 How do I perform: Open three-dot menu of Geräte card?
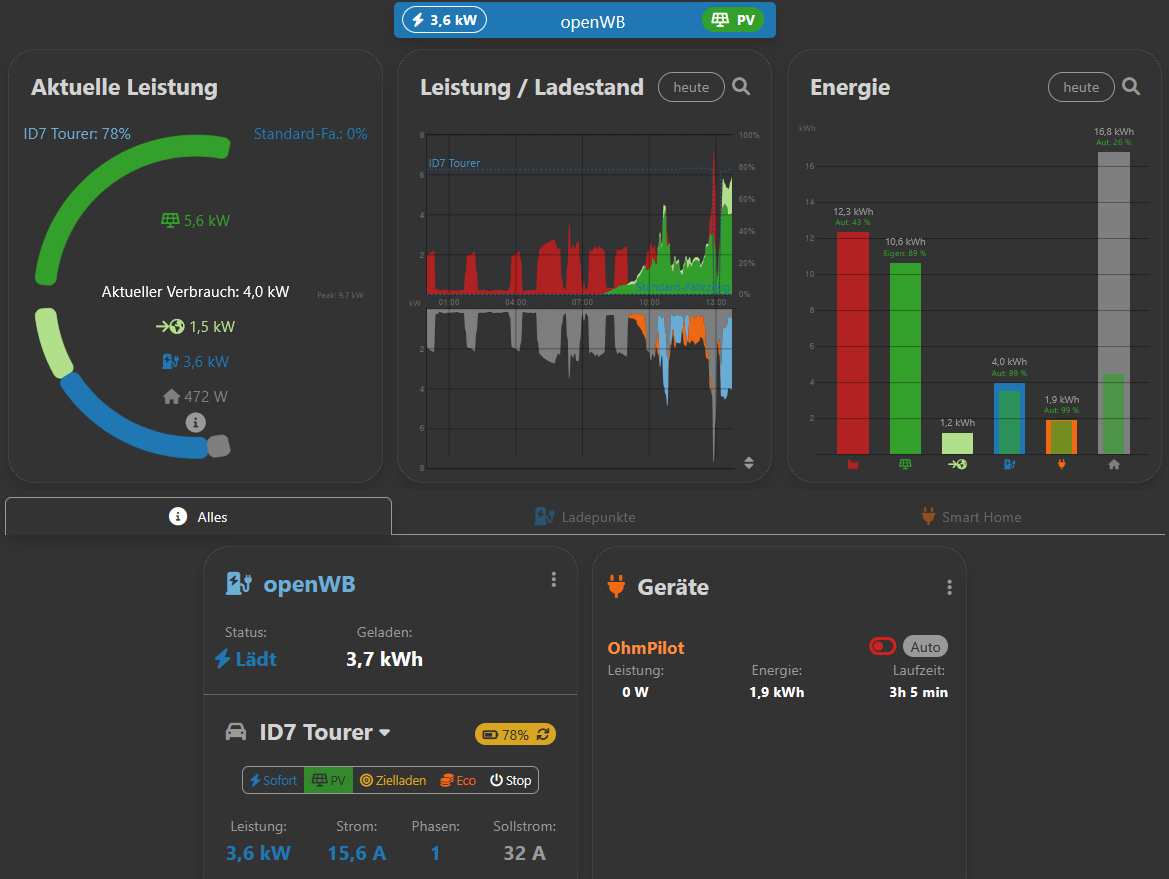coord(949,587)
